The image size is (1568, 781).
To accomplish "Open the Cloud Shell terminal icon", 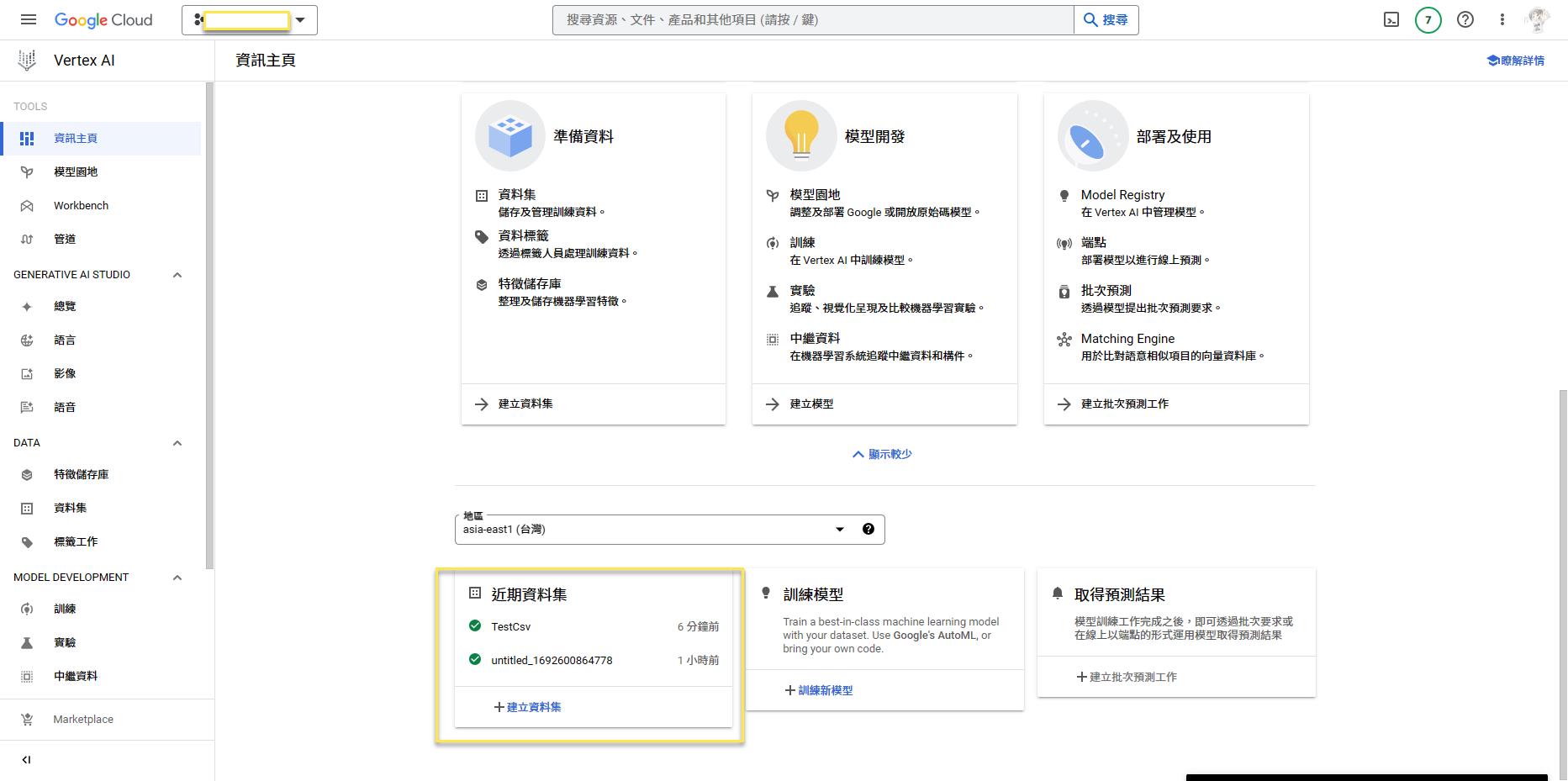I will click(1391, 20).
